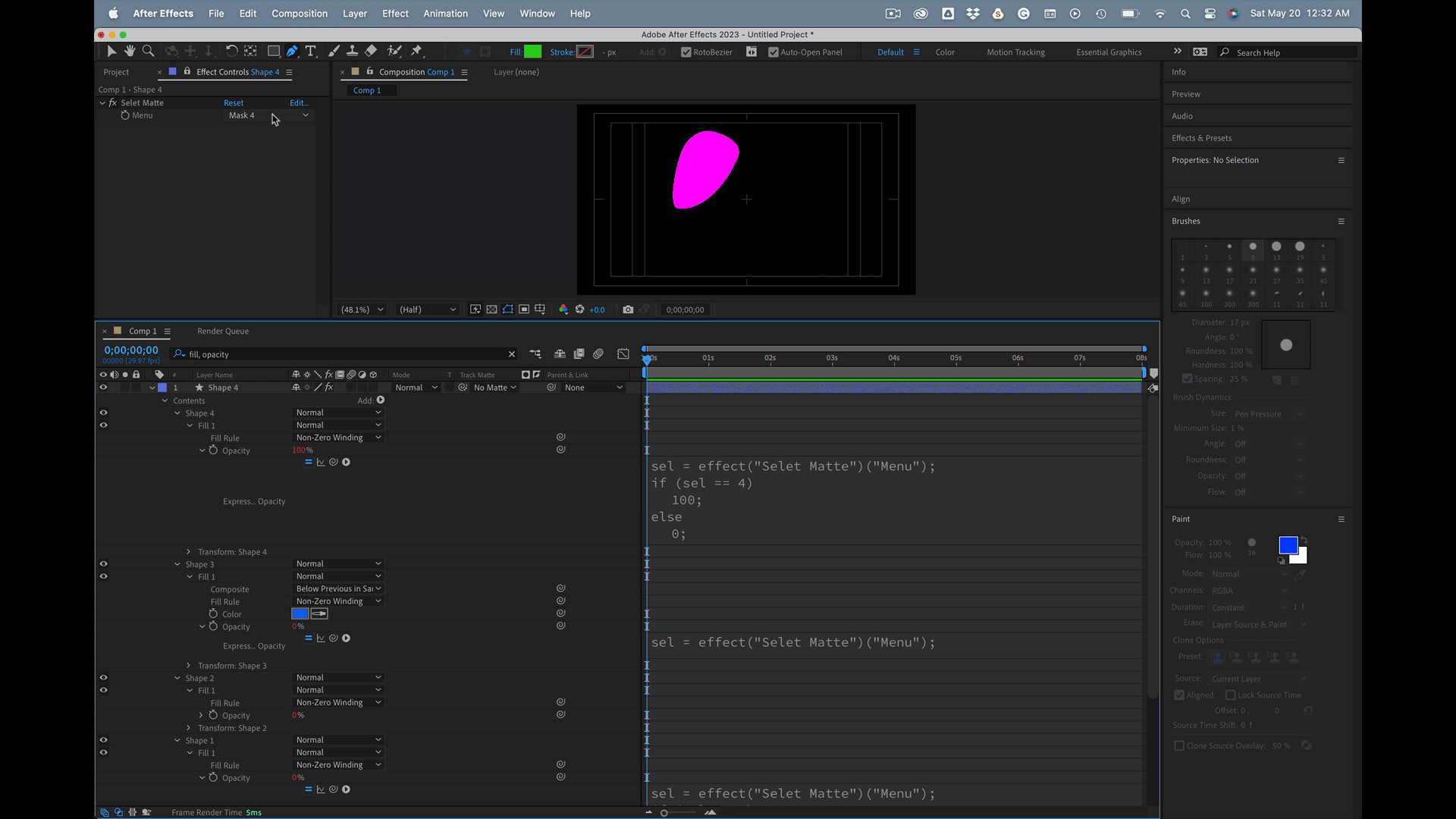This screenshot has height=819, width=1456.
Task: Click the snapshot camera icon in viewer
Action: [x=628, y=309]
